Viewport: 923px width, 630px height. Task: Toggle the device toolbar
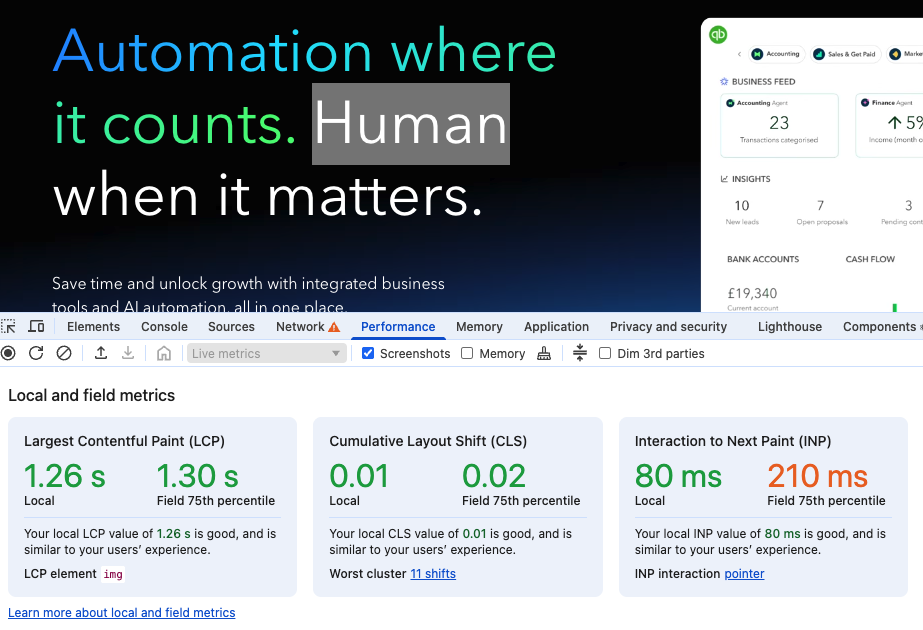coord(37,326)
